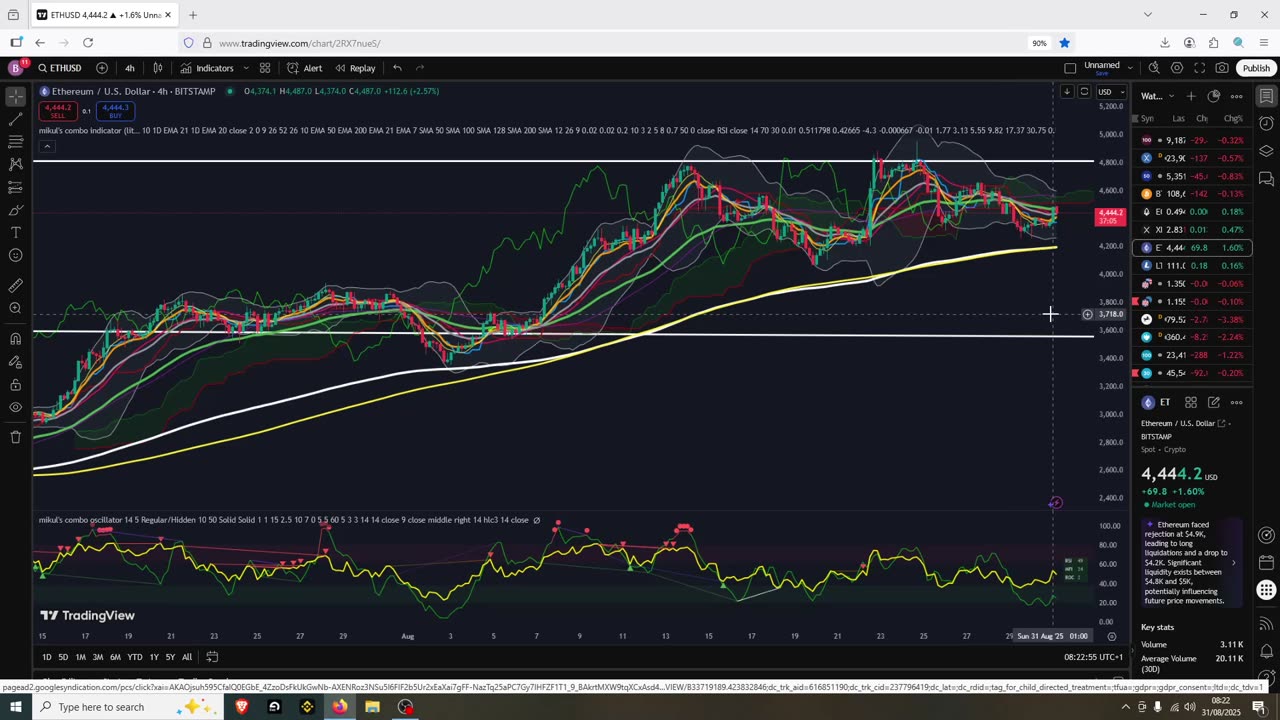
Task: Click the trash remove objects icon
Action: coord(15,437)
